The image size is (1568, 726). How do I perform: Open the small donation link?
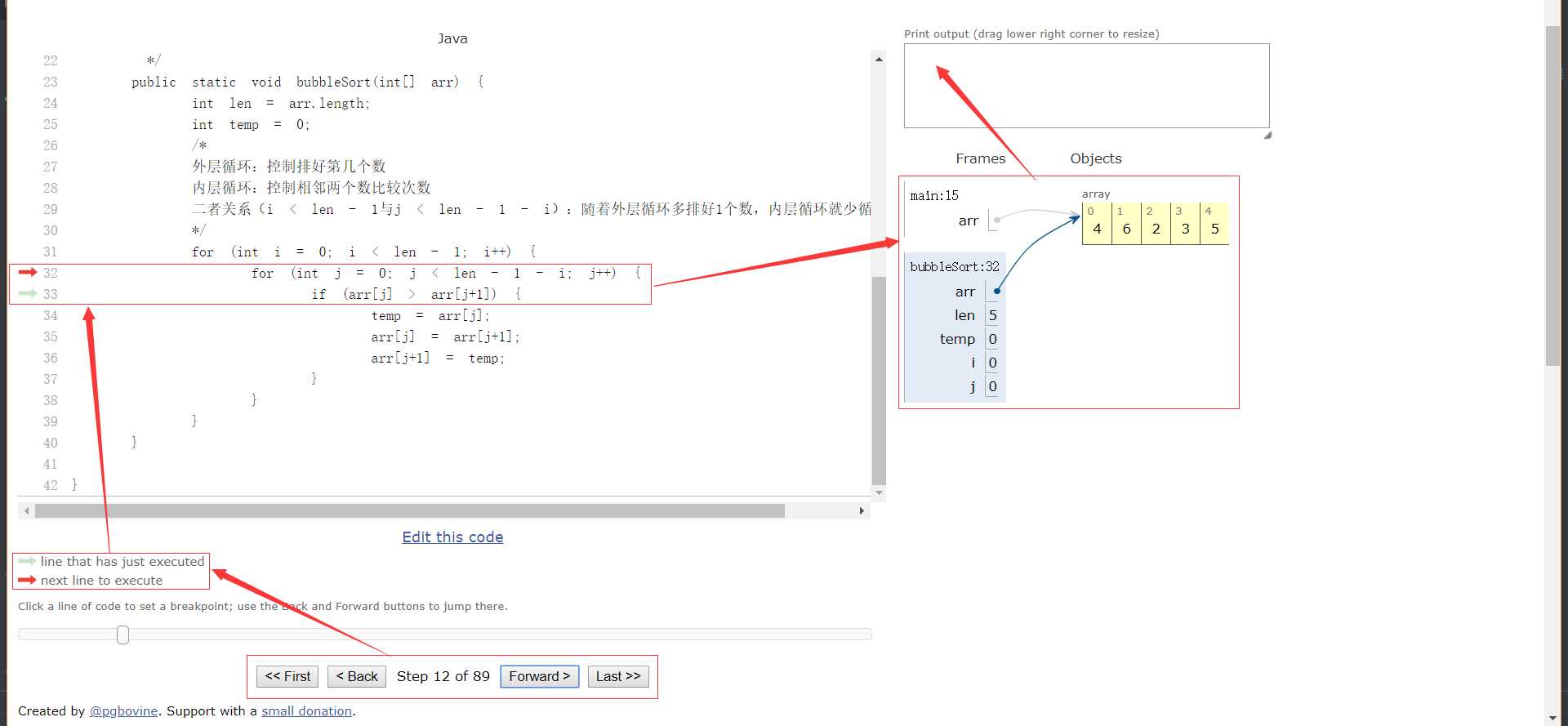click(x=306, y=710)
